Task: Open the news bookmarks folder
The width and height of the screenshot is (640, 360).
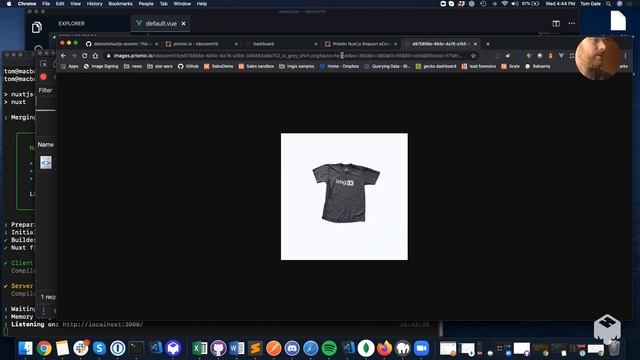Action: coord(133,66)
